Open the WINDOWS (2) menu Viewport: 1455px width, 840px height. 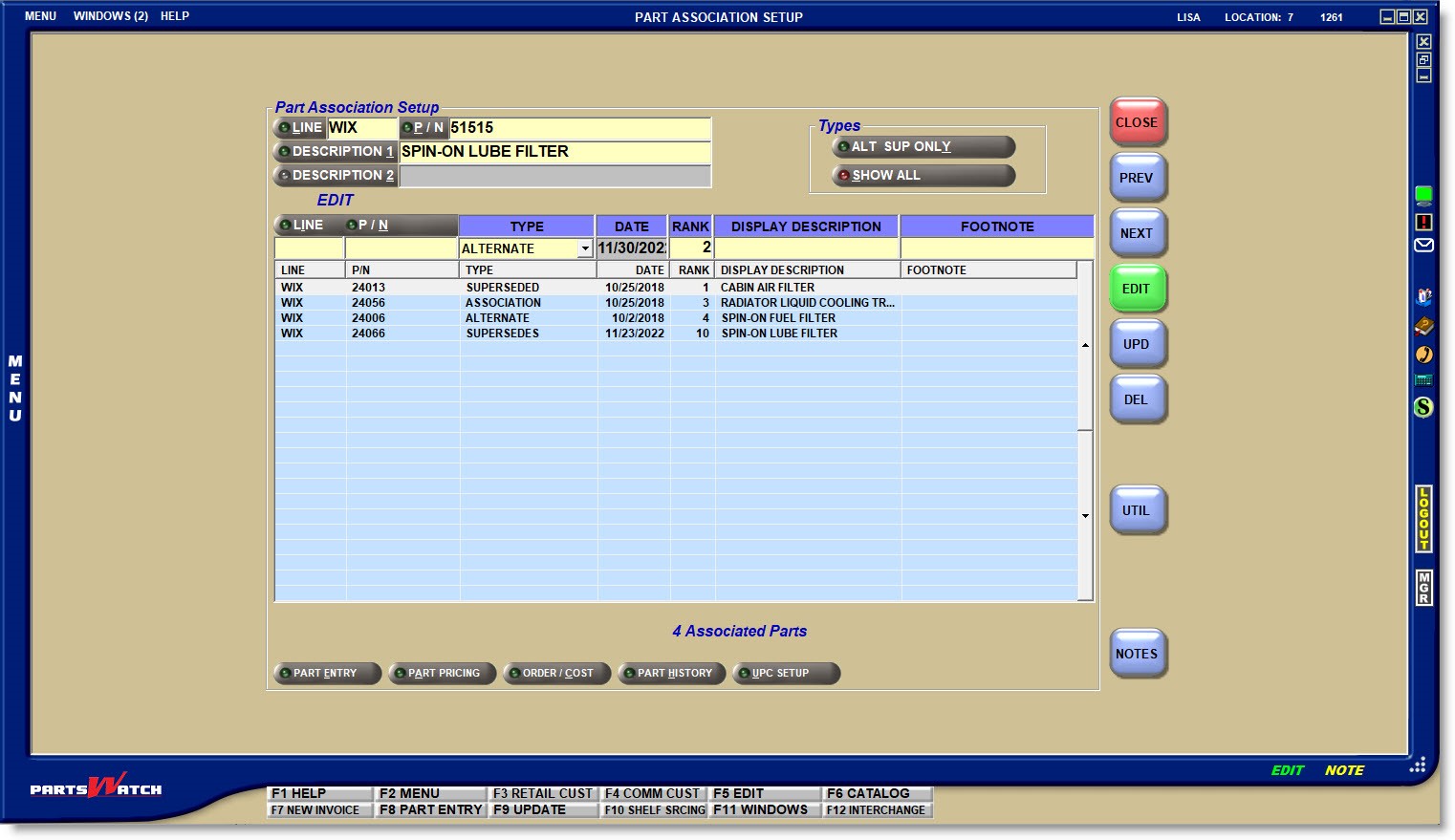pyautogui.click(x=110, y=16)
